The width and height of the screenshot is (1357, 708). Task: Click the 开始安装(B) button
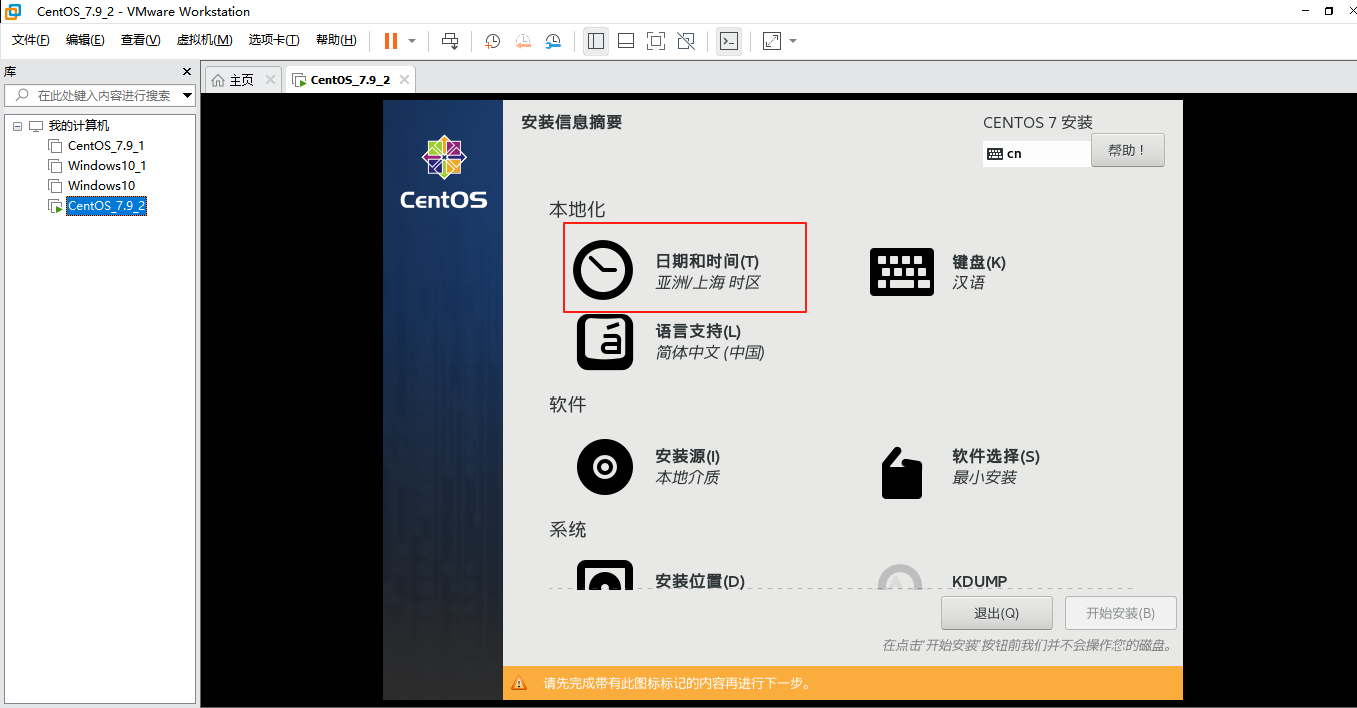point(1120,613)
